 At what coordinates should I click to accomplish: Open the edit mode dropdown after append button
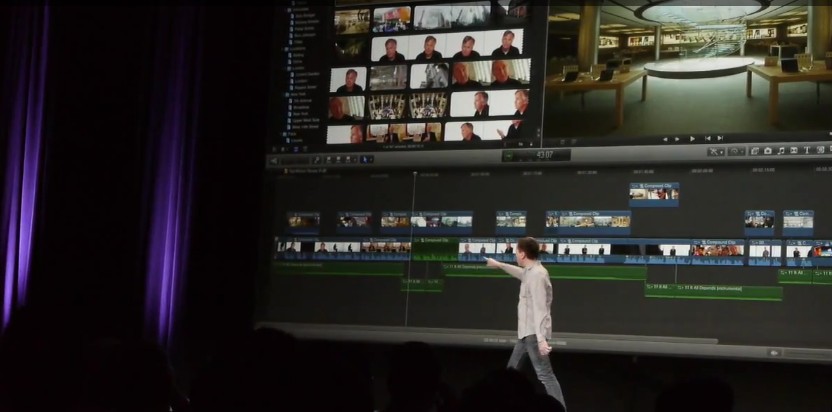click(354, 159)
